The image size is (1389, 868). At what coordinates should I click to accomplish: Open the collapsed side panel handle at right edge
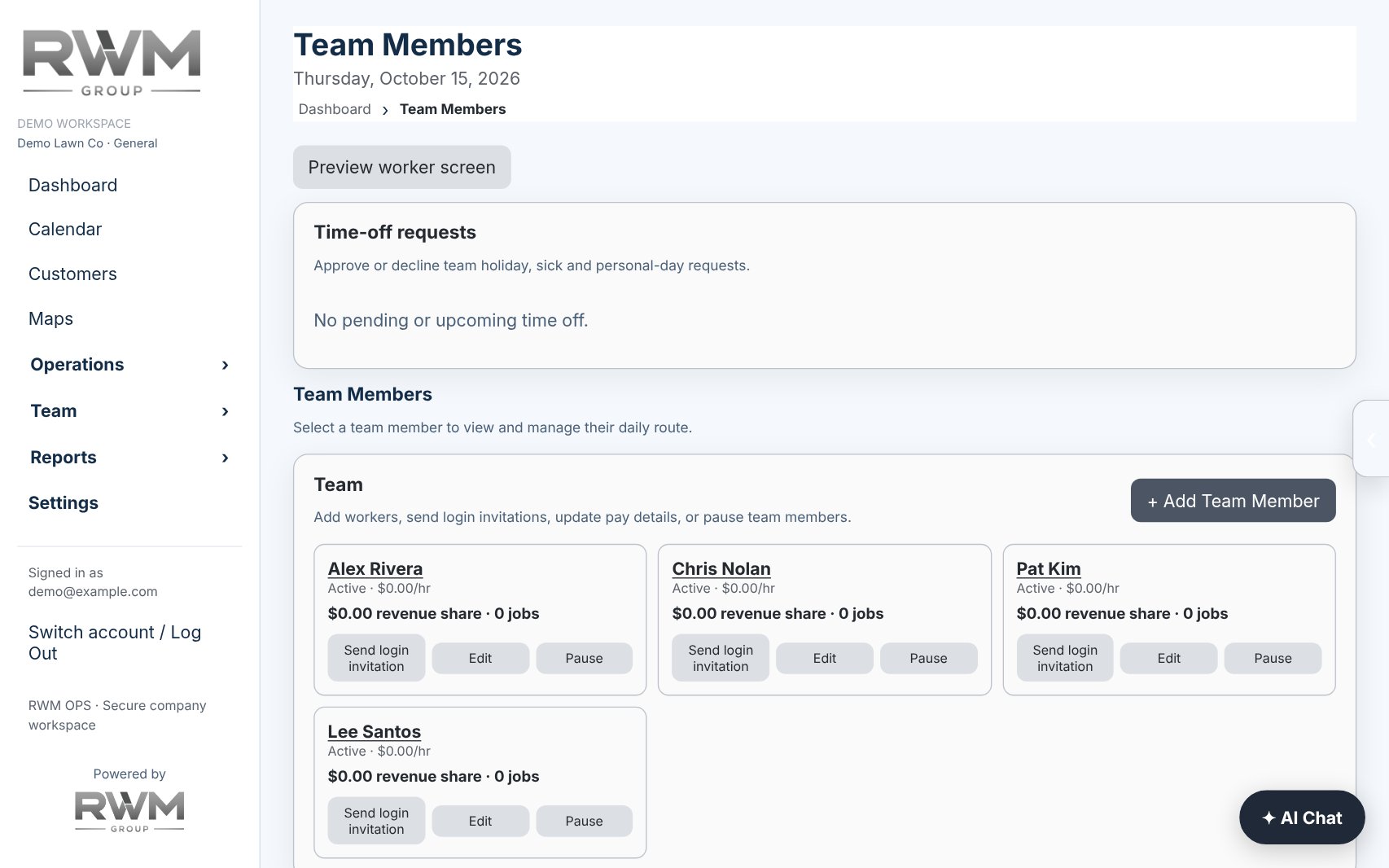pos(1371,438)
